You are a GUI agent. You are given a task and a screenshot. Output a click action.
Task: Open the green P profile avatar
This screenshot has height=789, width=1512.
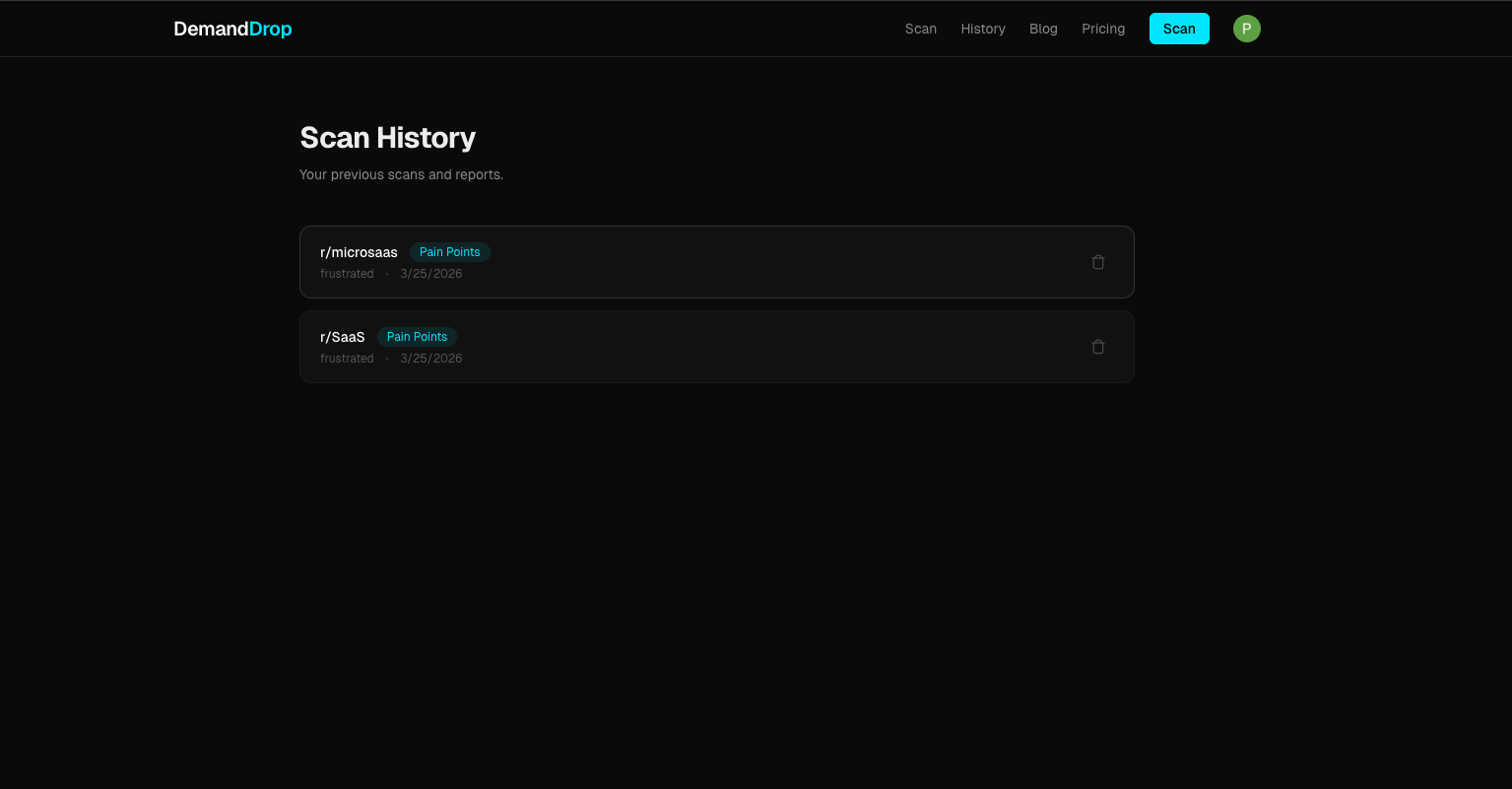(1247, 29)
